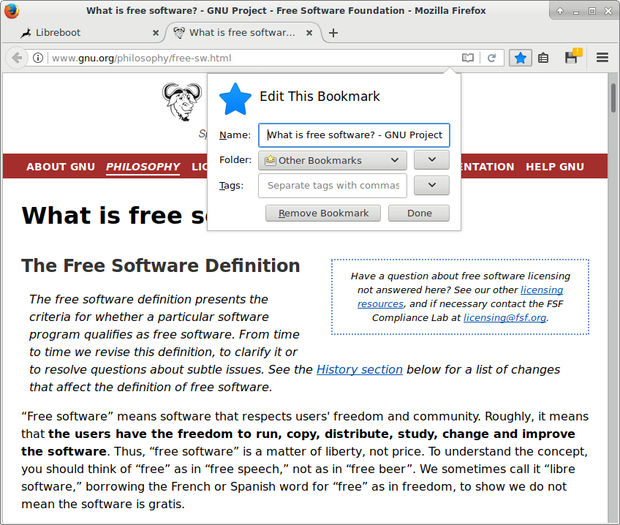620x525 pixels.
Task: Open the Other Bookmarks folder dropdown
Action: [x=332, y=160]
